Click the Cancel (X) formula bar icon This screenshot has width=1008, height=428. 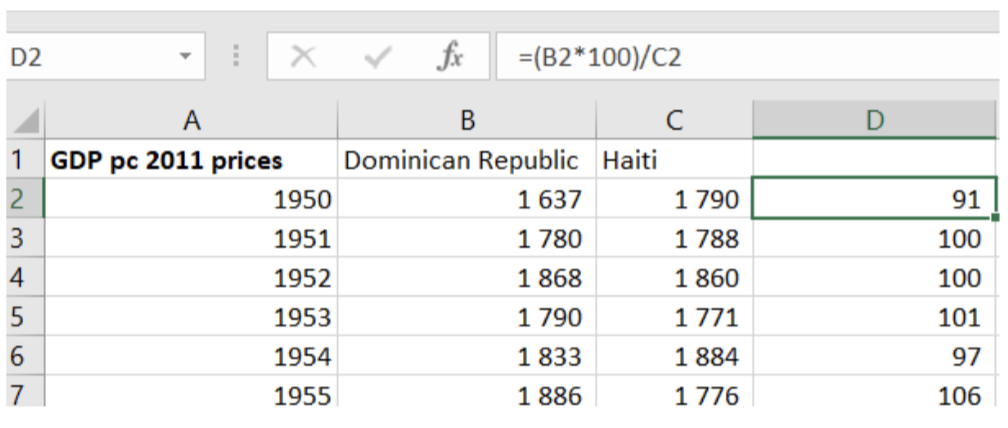[302, 58]
